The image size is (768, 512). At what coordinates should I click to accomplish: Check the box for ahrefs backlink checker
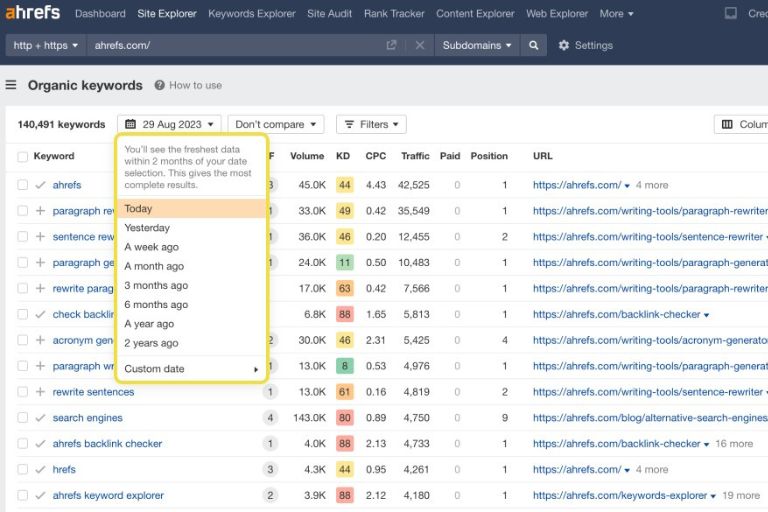click(x=23, y=444)
